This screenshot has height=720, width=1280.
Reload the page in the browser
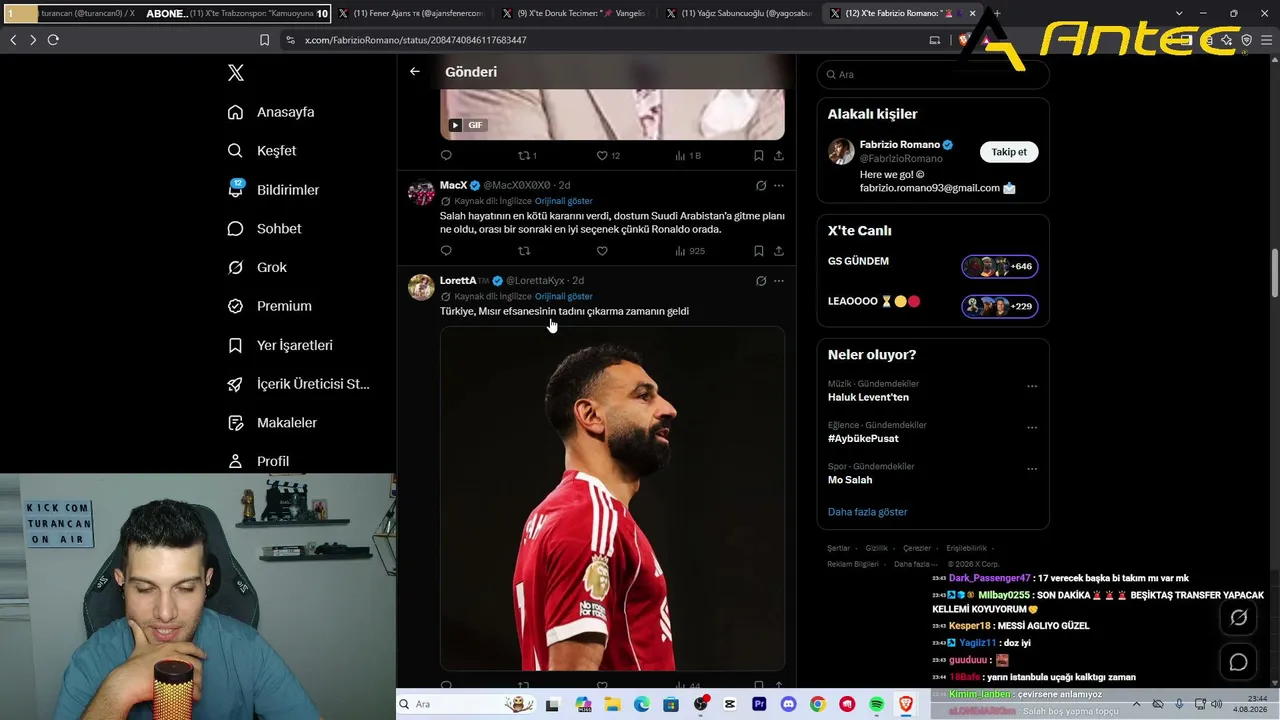coord(53,40)
